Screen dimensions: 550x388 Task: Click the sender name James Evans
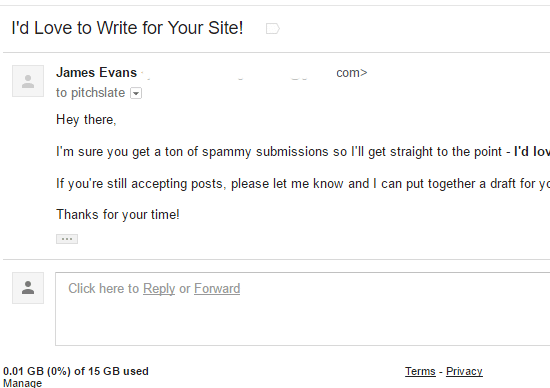[x=96, y=73]
